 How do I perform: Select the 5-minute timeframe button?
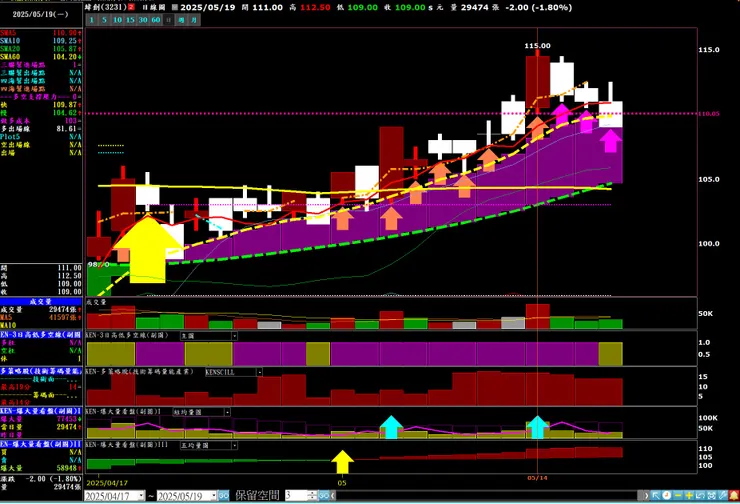(104, 20)
